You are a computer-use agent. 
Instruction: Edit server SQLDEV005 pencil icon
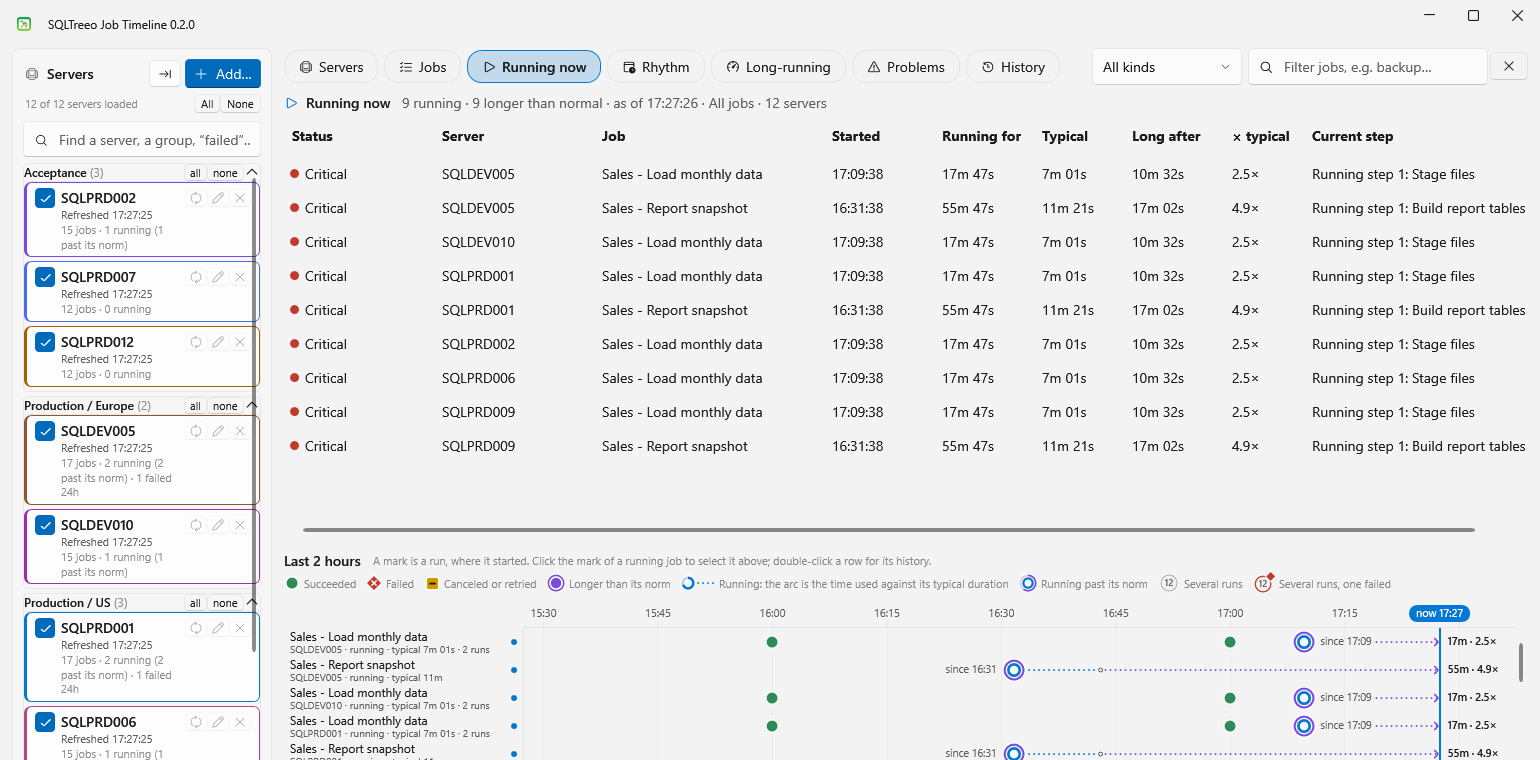click(218, 431)
